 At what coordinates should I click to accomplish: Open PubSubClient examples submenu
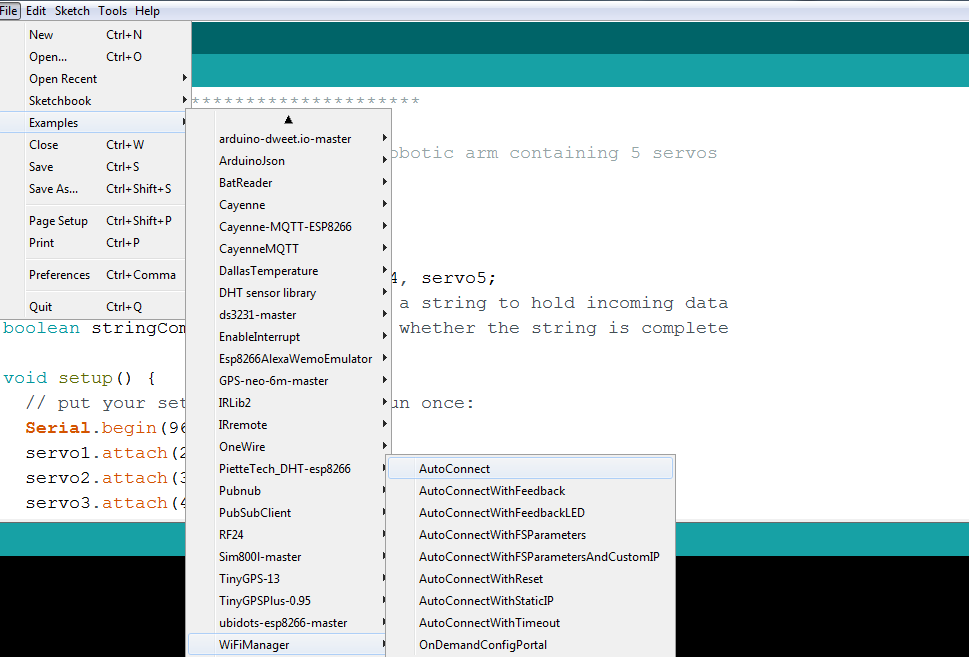tap(288, 513)
